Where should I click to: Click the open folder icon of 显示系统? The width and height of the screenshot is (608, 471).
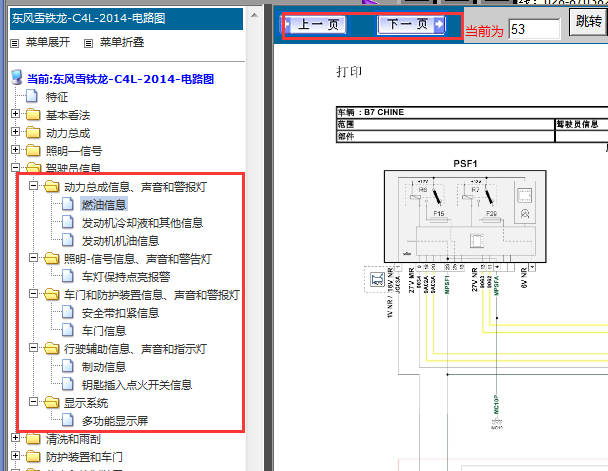click(52, 402)
